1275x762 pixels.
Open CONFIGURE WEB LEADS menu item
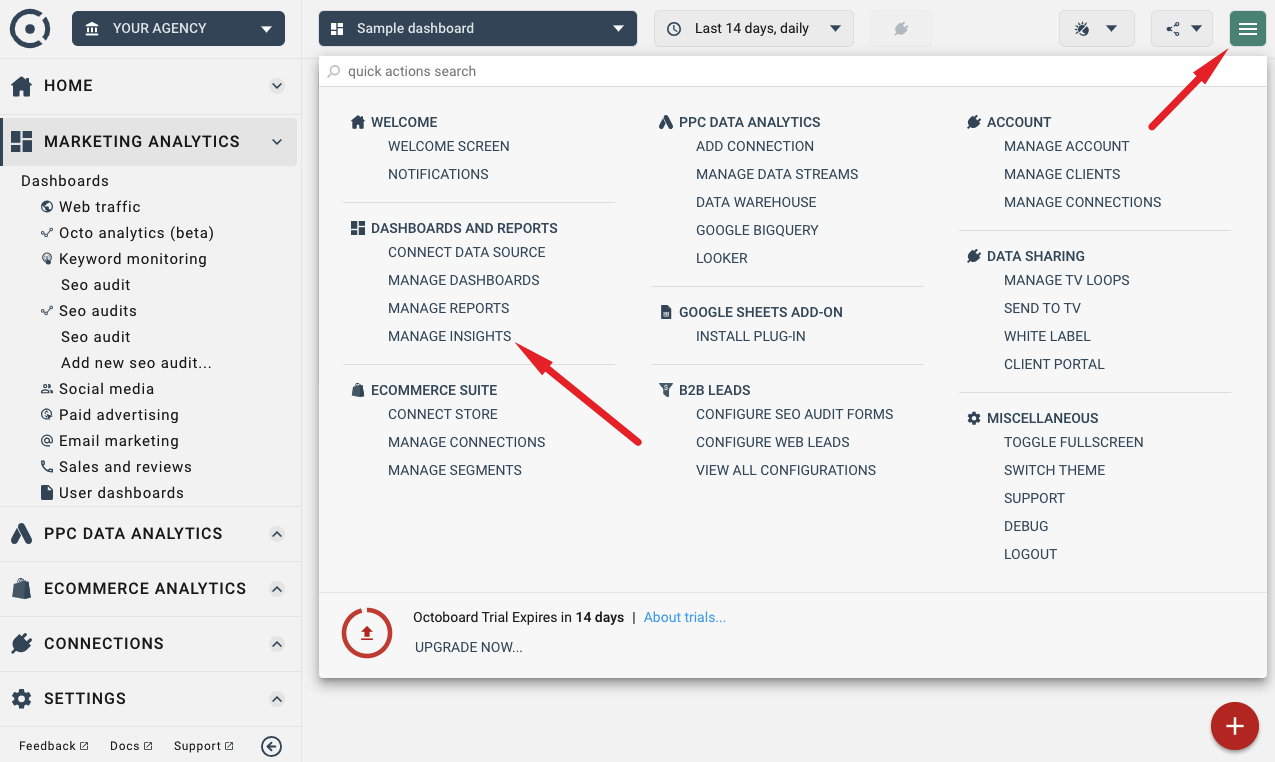click(773, 442)
